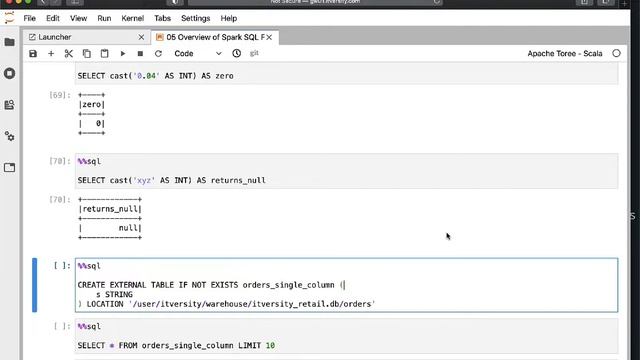This screenshot has width=640, height=360.
Task: Click into CREATE EXTERNAL TABLE code cell
Action: [x=347, y=285]
